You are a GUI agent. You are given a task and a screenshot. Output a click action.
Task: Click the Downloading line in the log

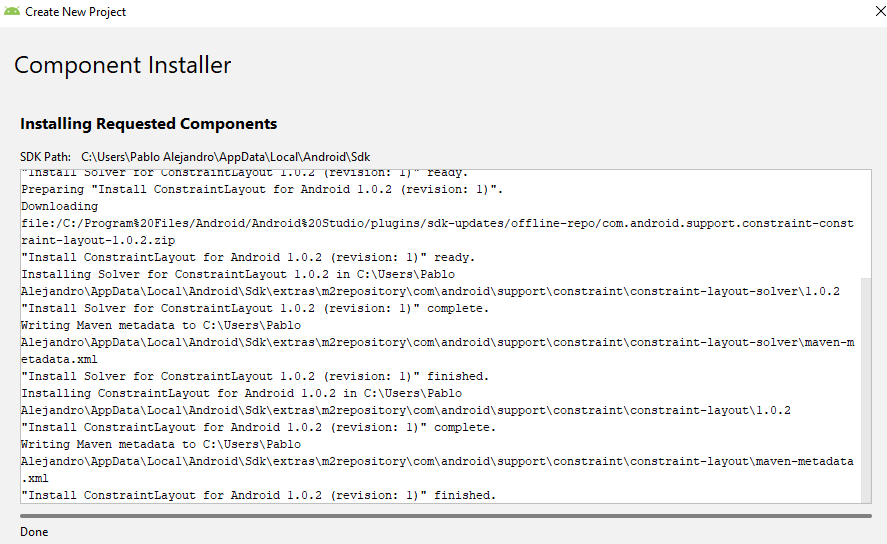click(x=59, y=206)
